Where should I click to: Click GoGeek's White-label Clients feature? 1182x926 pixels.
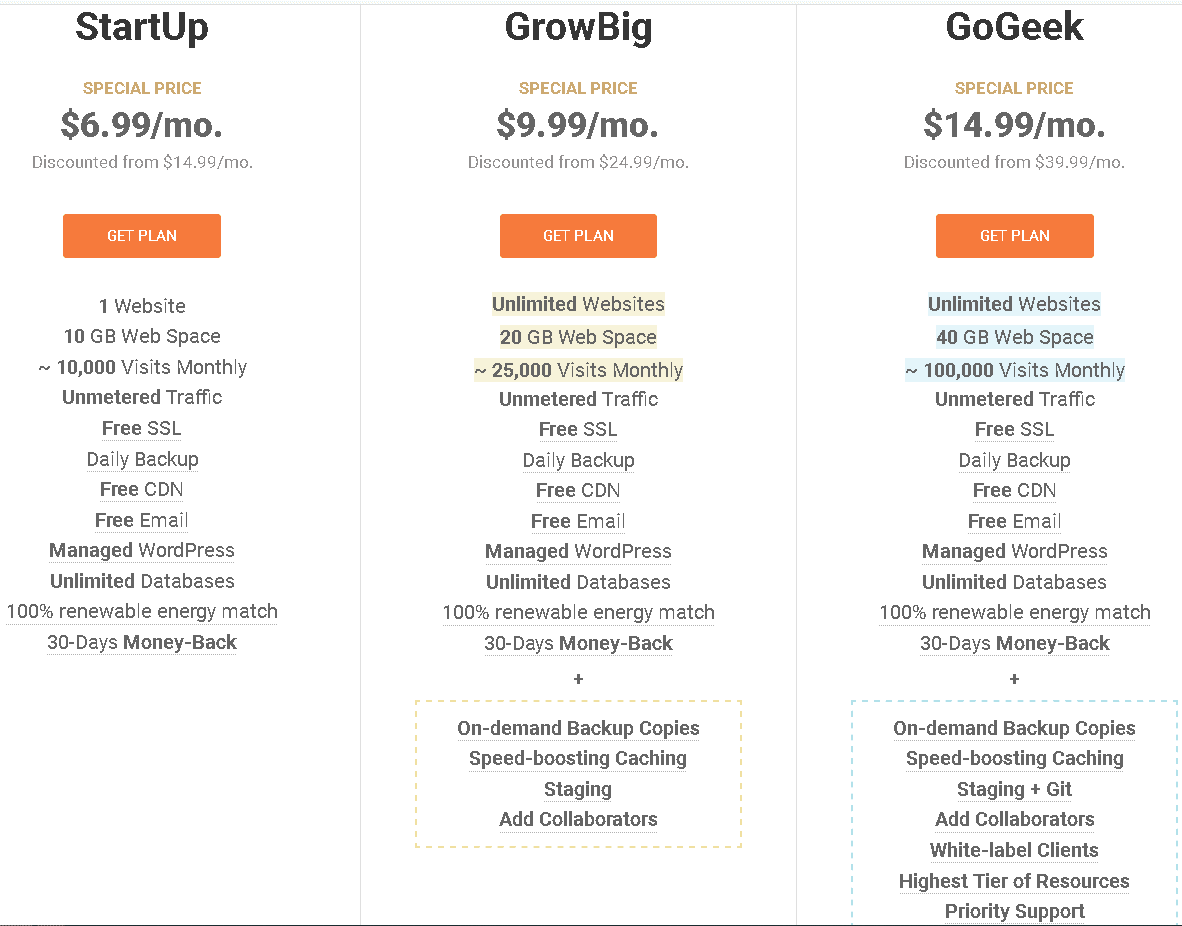[1015, 850]
